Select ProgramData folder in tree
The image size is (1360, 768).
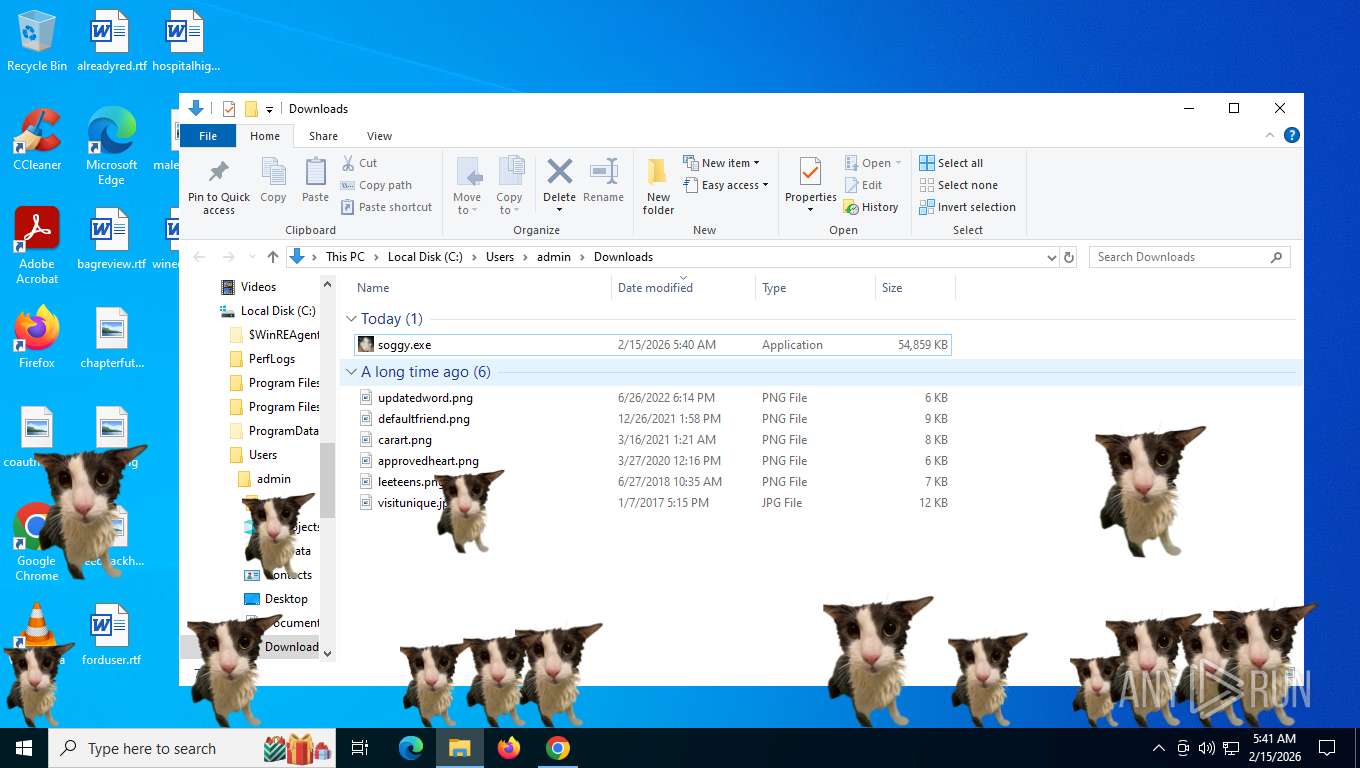coord(283,431)
